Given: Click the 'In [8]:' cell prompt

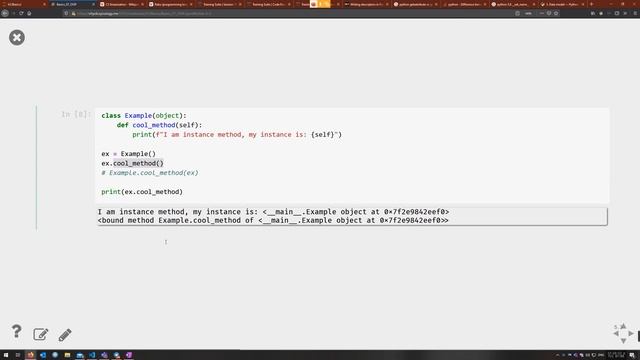Looking at the screenshot, I should tap(76, 114).
